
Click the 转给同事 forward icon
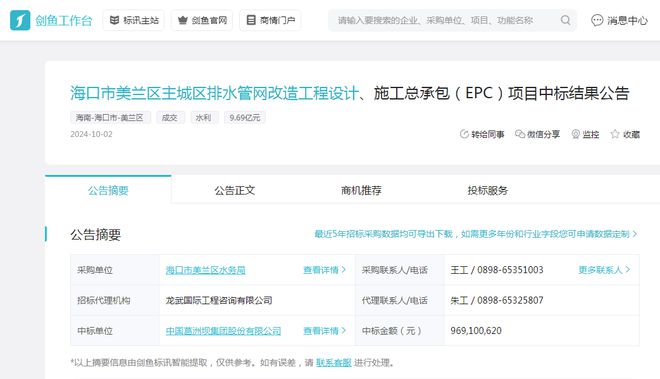(464, 134)
